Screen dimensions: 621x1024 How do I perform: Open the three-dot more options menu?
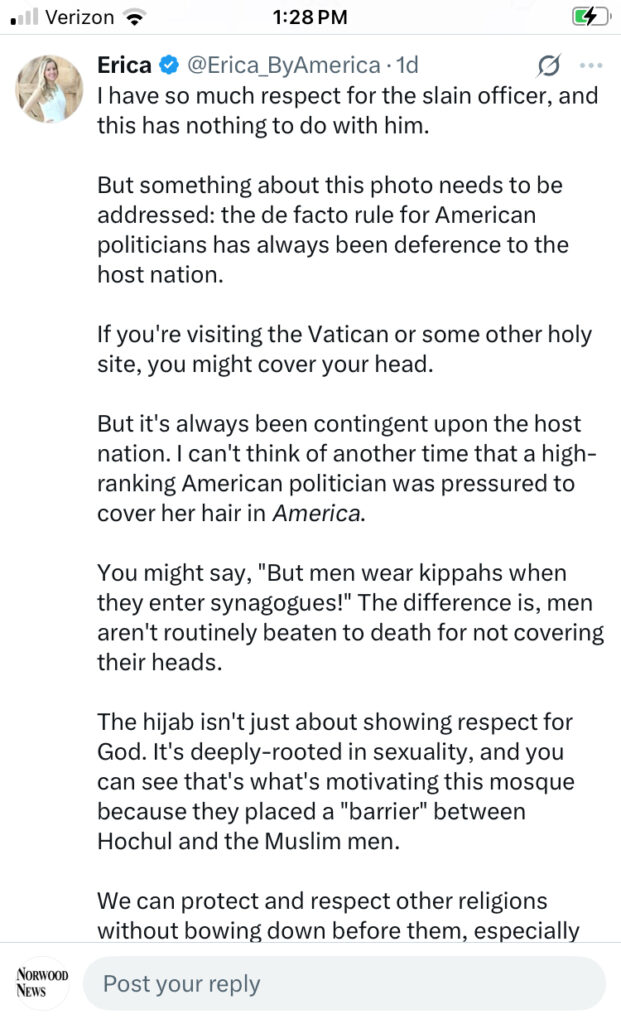pos(591,66)
